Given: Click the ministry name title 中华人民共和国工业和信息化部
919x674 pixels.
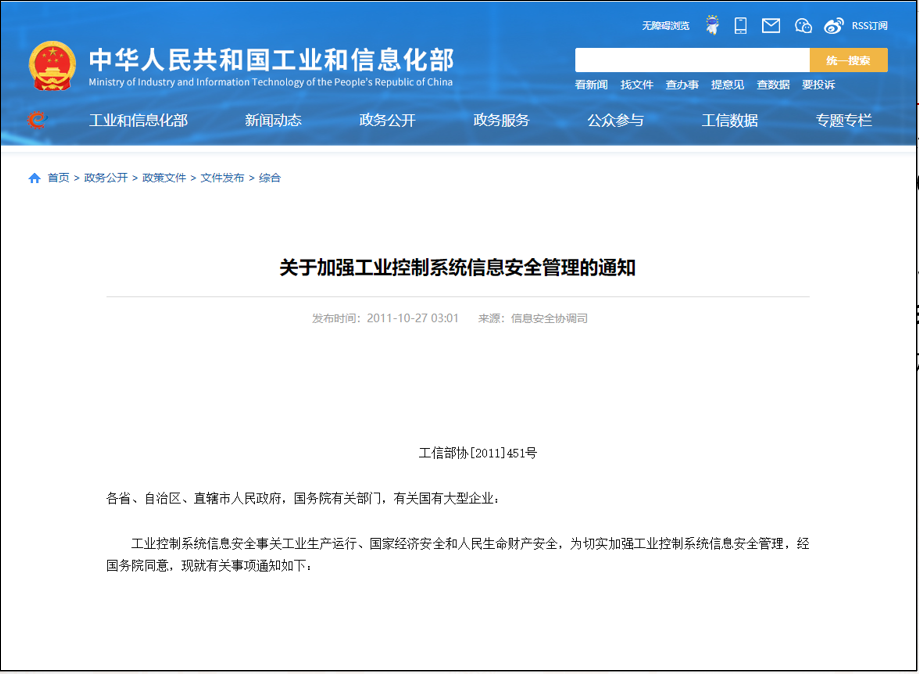Looking at the screenshot, I should coord(271,59).
